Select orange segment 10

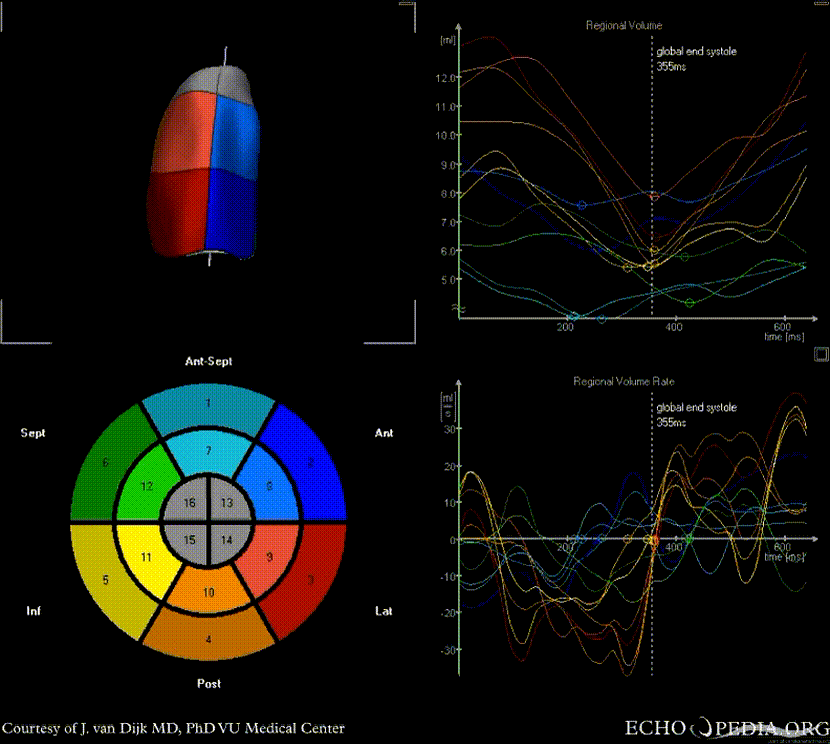[x=208, y=592]
